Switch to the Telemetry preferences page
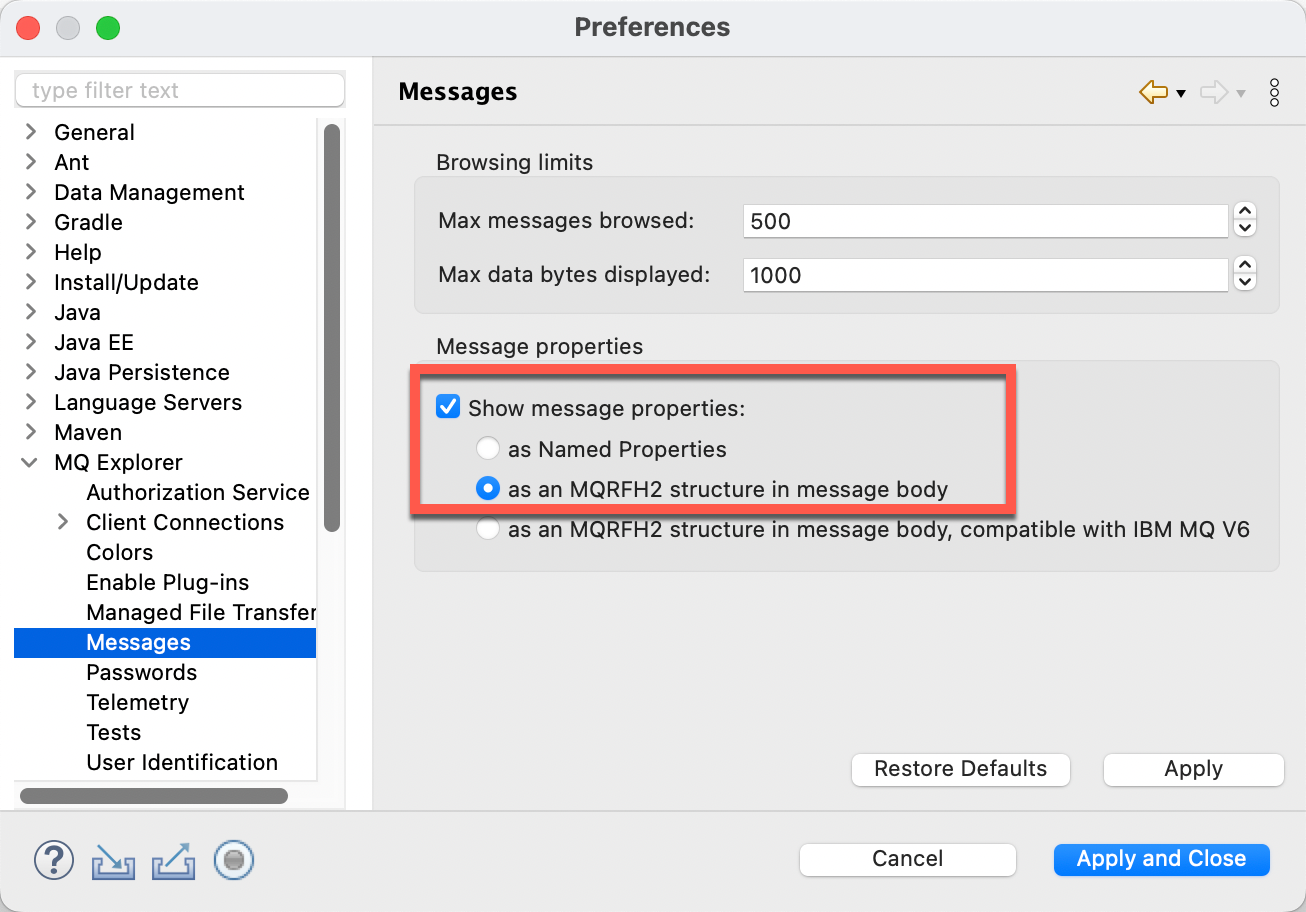 pos(137,702)
